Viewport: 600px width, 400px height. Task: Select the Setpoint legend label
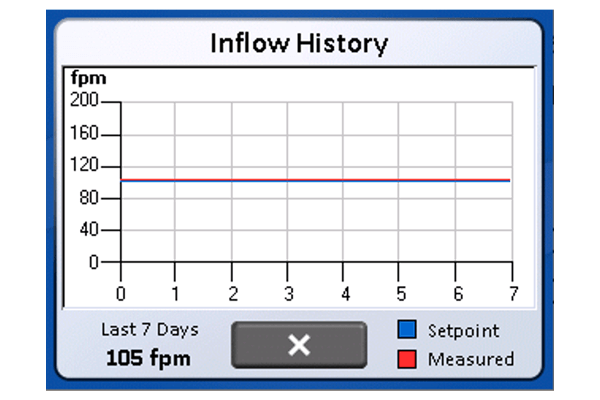coord(462,331)
